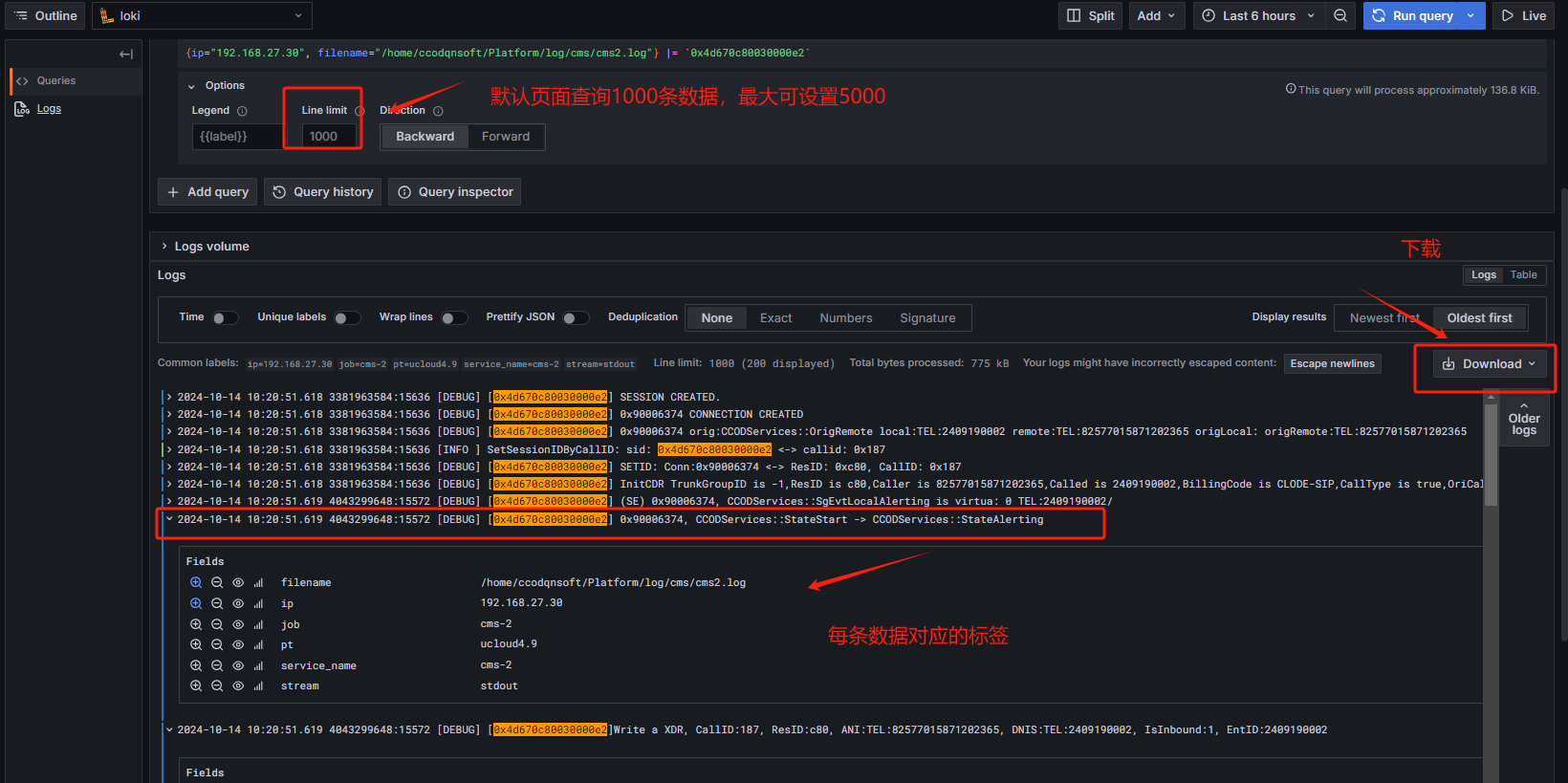Screen dimensions: 1568x783
Task: Click the filter-for-value plus icon on ip
Action: pyautogui.click(x=196, y=603)
